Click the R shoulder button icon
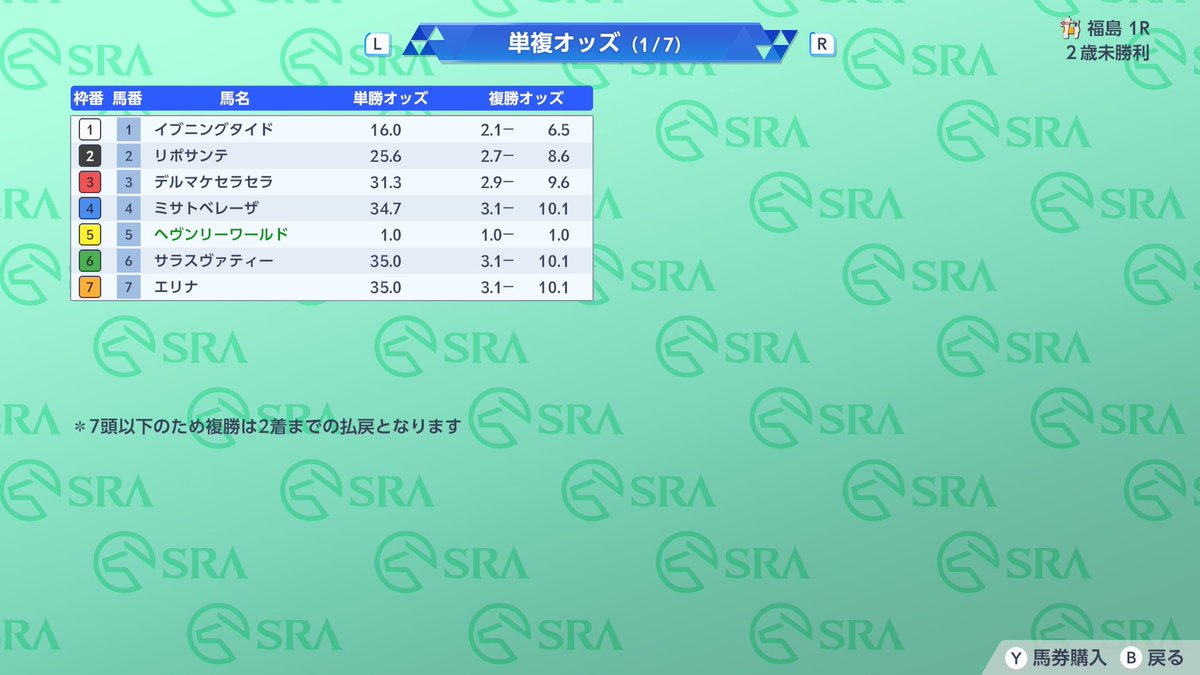This screenshot has width=1200, height=675. [822, 44]
